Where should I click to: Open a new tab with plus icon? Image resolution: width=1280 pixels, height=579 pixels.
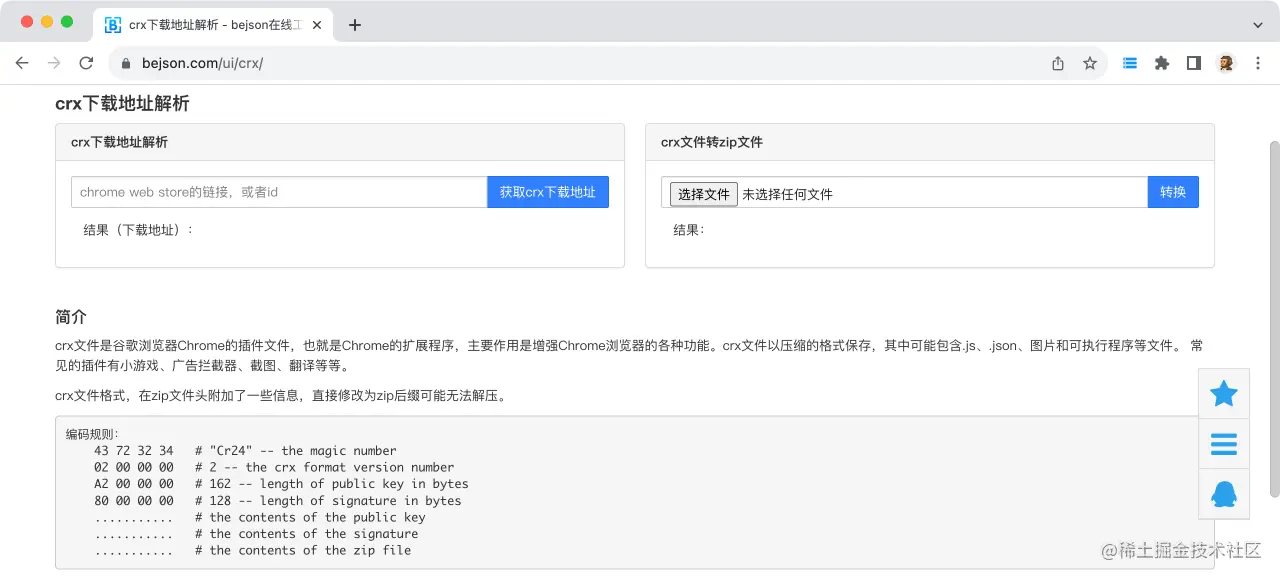pyautogui.click(x=354, y=25)
